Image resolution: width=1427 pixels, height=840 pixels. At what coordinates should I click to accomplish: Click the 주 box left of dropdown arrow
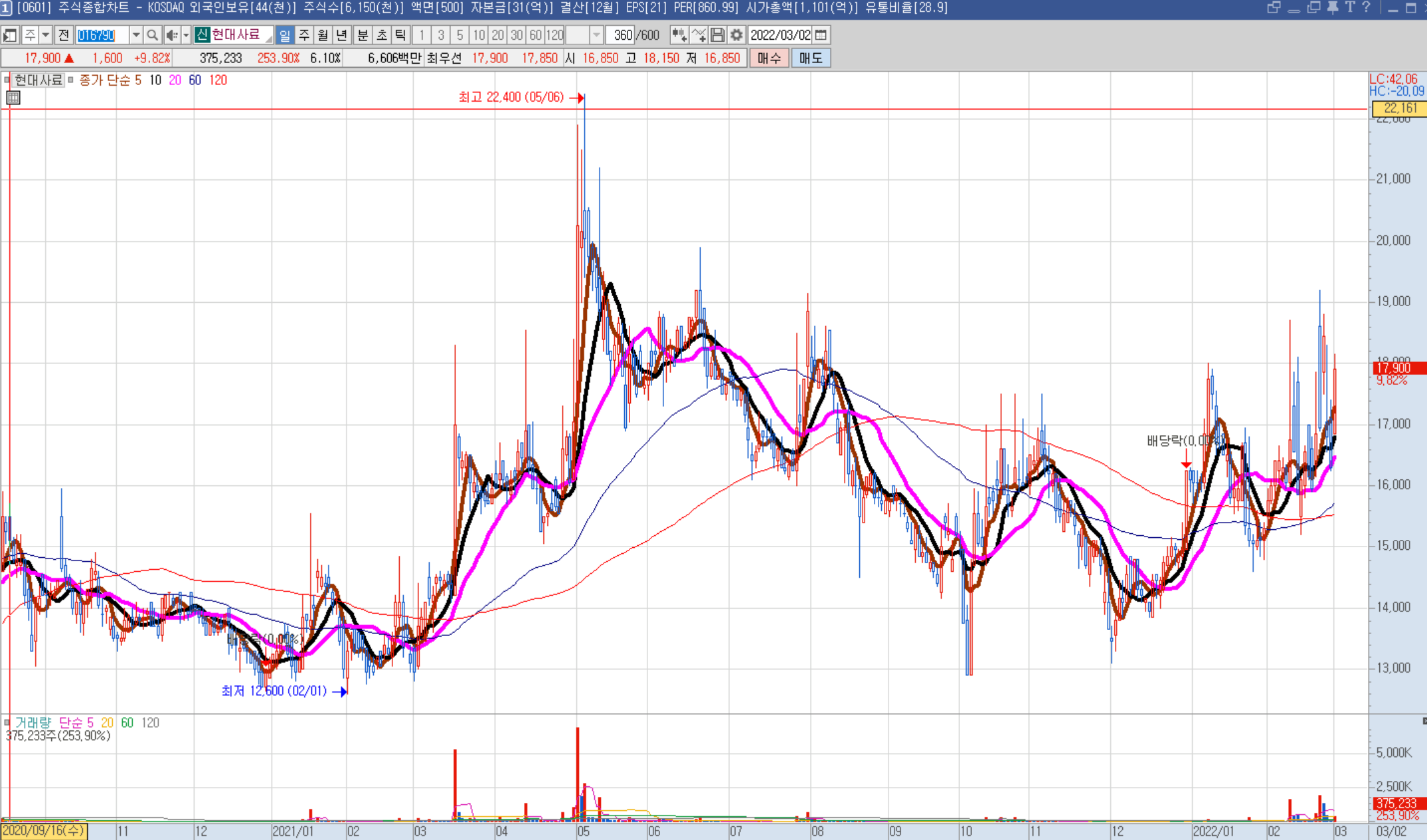pos(31,35)
